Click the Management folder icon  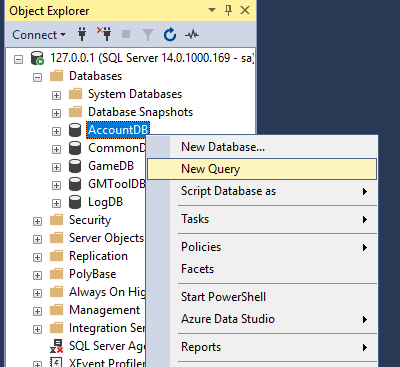pos(56,310)
